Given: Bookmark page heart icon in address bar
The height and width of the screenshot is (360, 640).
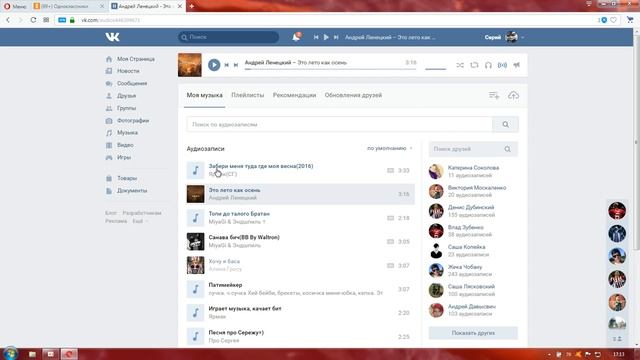Looking at the screenshot, I should [x=613, y=20].
